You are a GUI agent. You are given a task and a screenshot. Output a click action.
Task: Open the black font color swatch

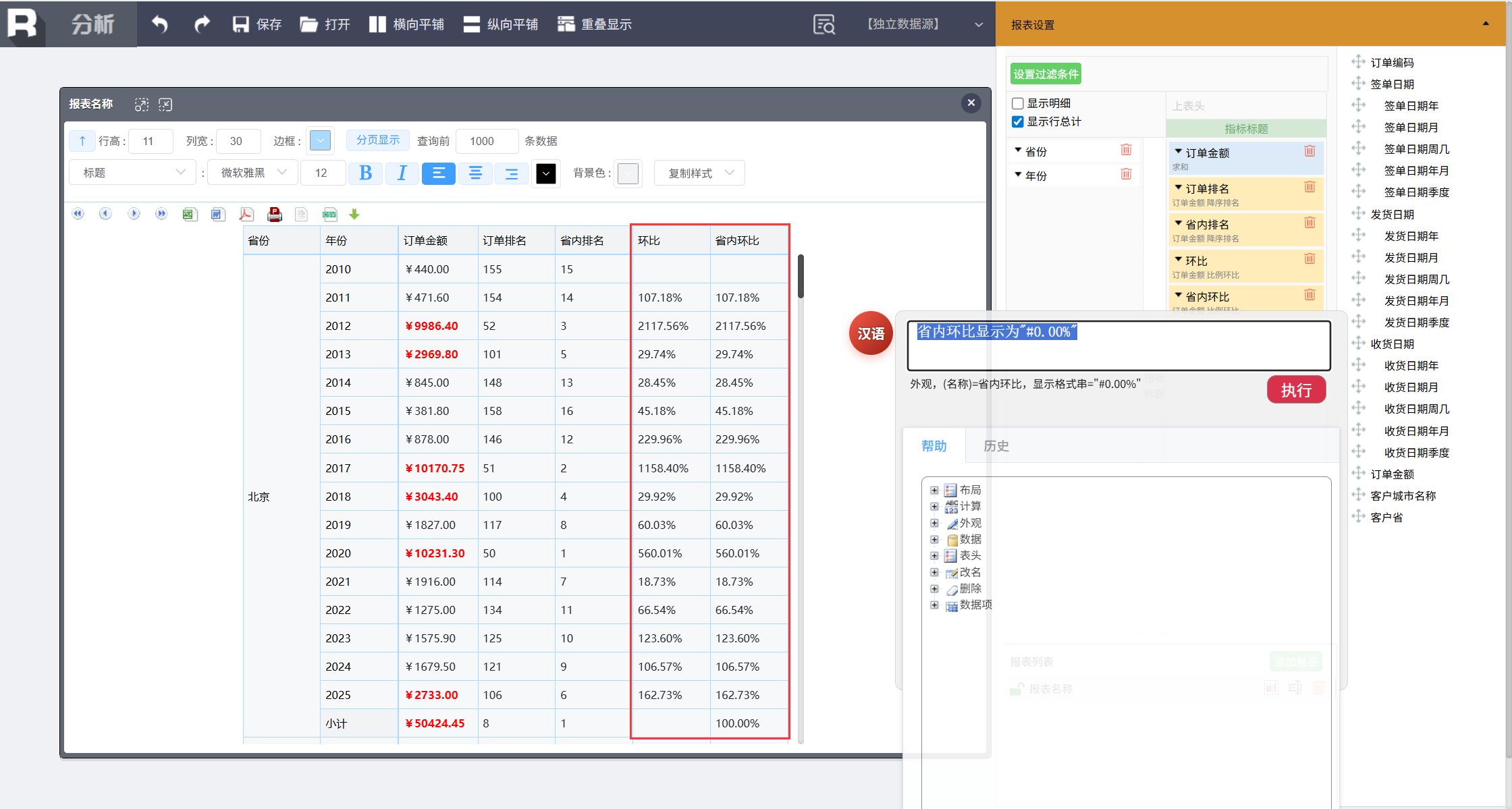[x=545, y=173]
